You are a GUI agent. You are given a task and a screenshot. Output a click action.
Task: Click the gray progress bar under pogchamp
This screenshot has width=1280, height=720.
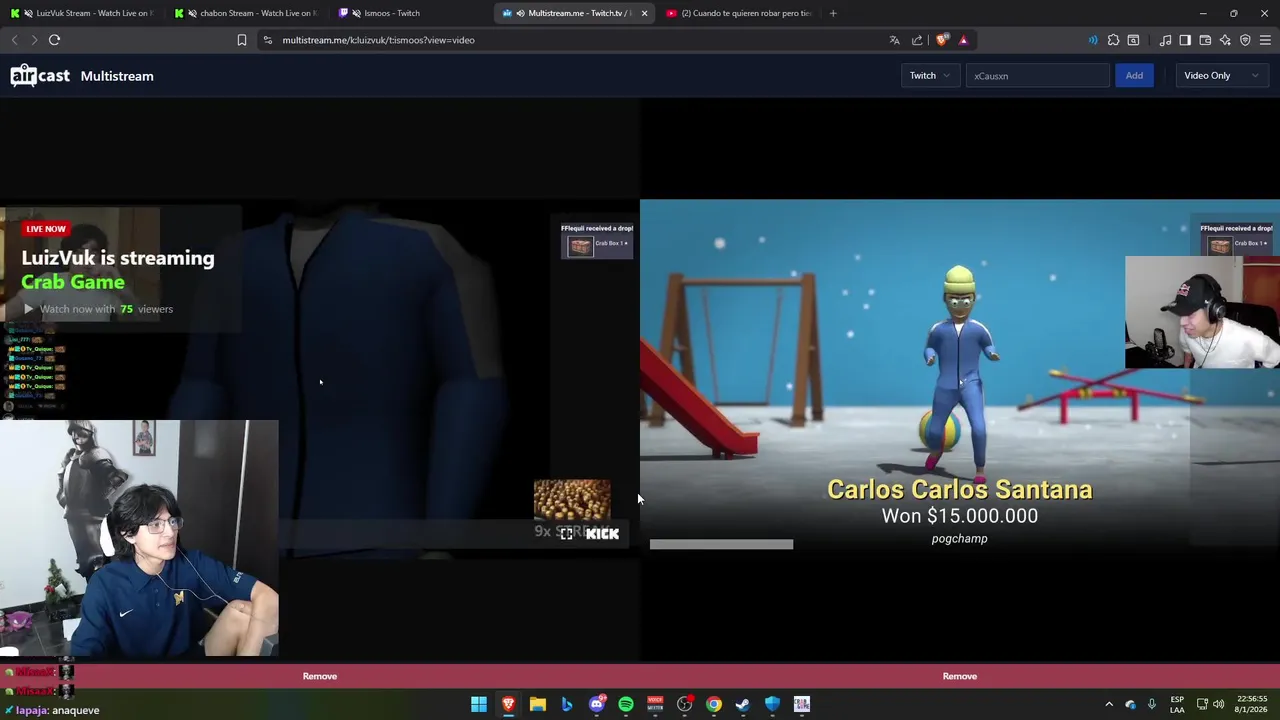pos(721,545)
